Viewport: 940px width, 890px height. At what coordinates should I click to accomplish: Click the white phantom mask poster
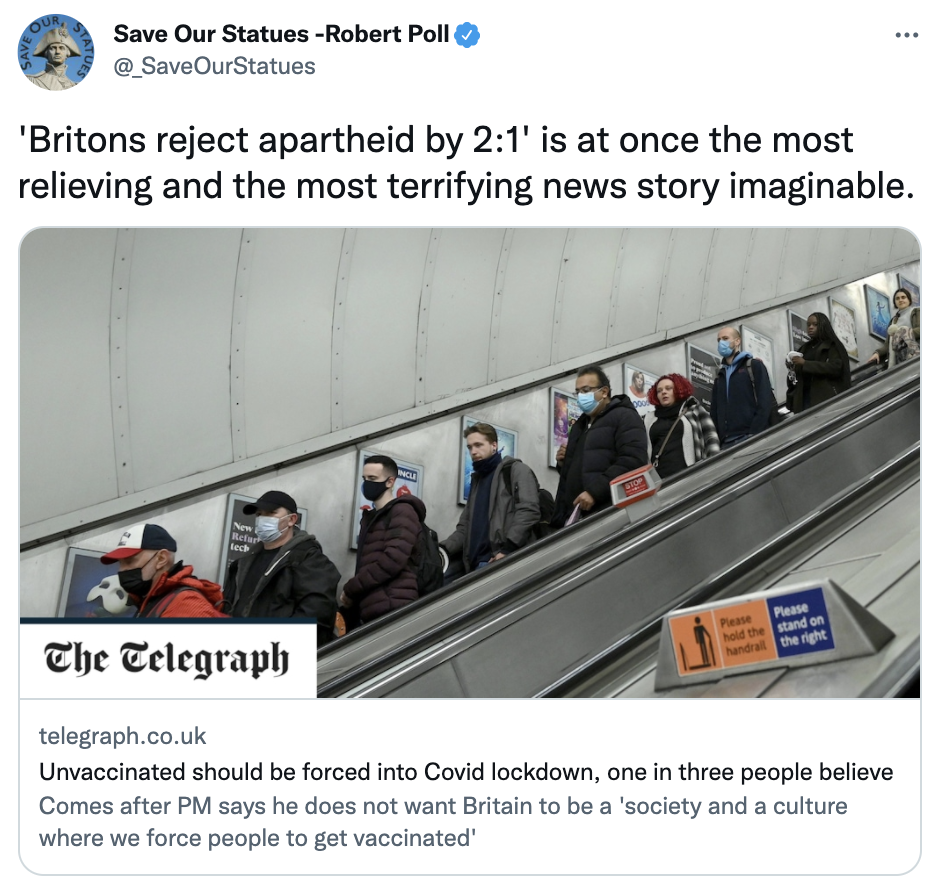click(x=110, y=593)
